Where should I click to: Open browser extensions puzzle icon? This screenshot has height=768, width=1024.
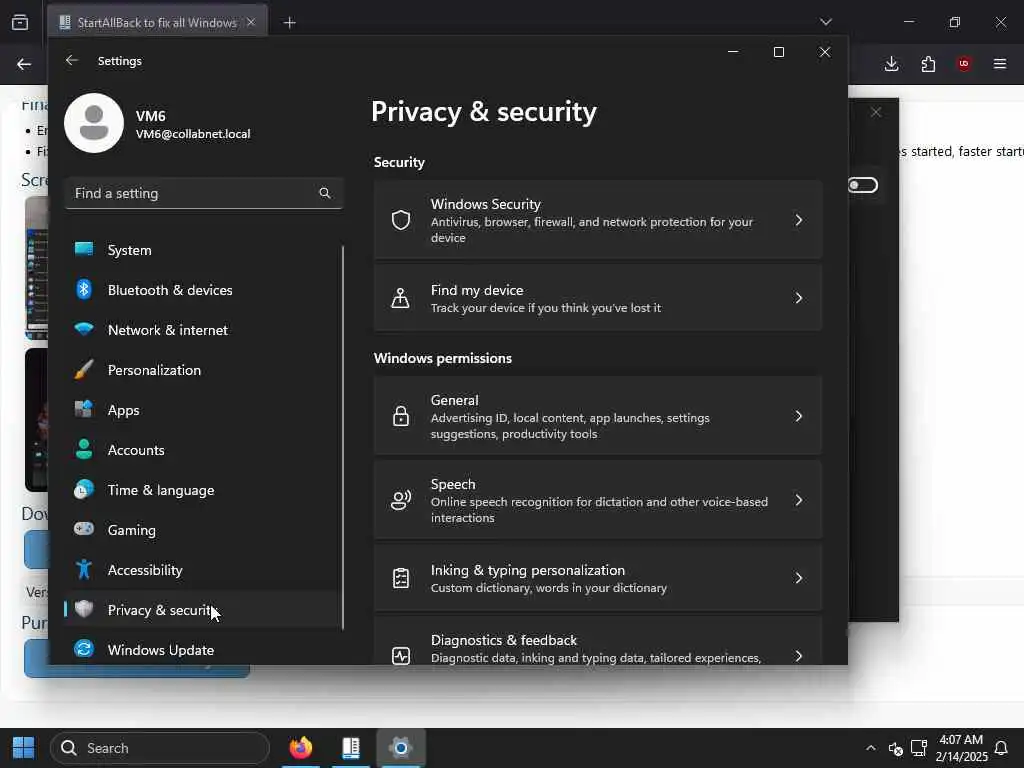(x=928, y=63)
